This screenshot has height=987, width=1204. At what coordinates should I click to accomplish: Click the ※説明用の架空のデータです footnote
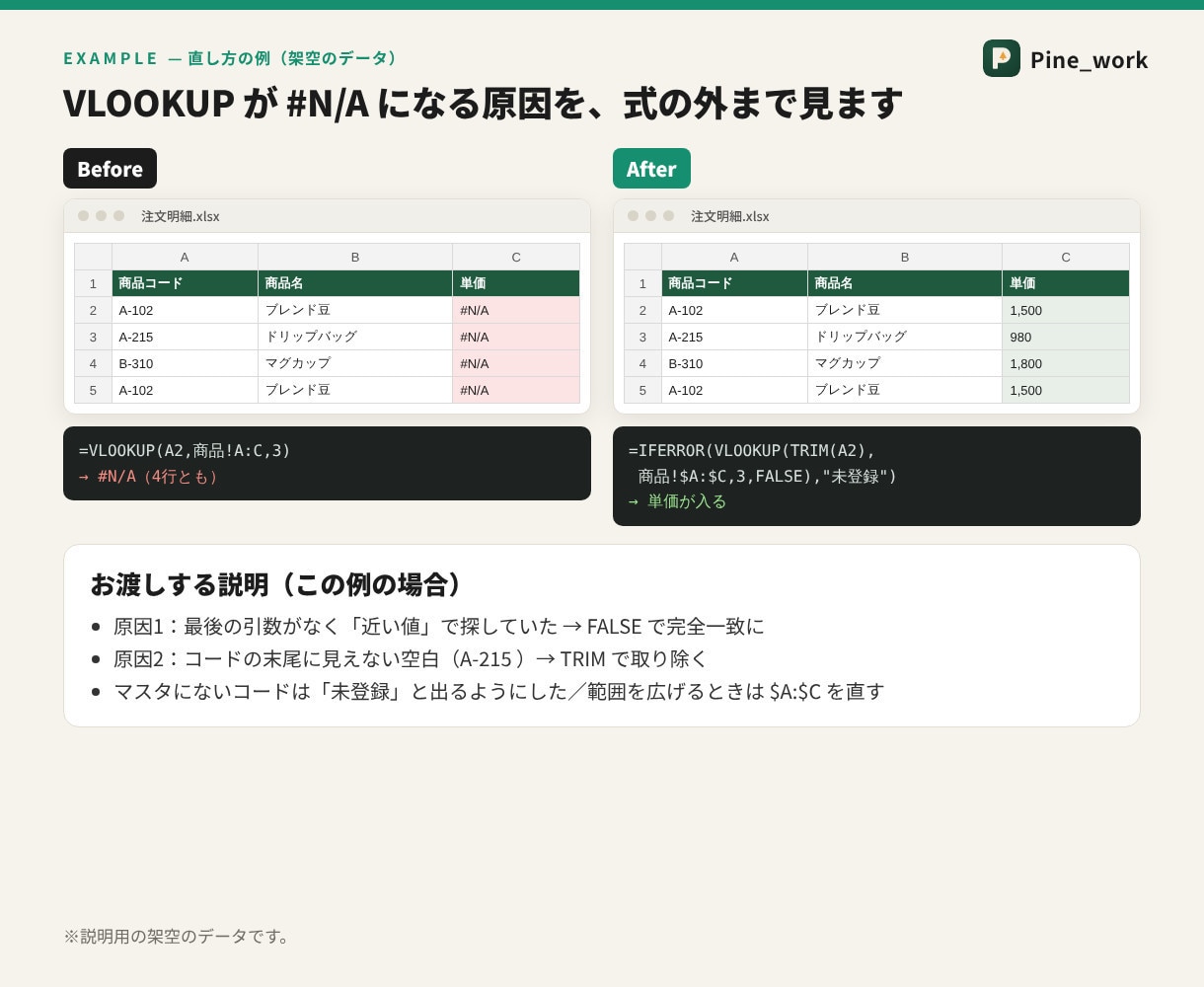pyautogui.click(x=179, y=936)
